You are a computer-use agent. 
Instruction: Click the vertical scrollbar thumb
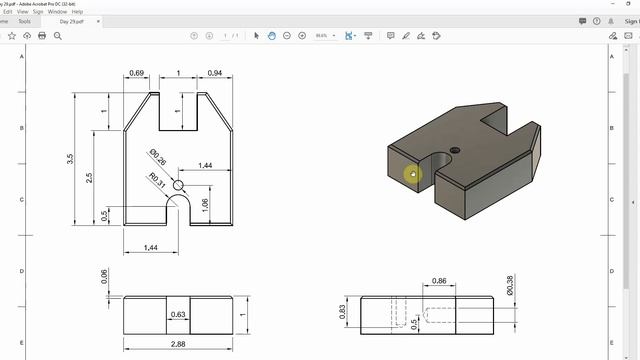click(x=627, y=181)
